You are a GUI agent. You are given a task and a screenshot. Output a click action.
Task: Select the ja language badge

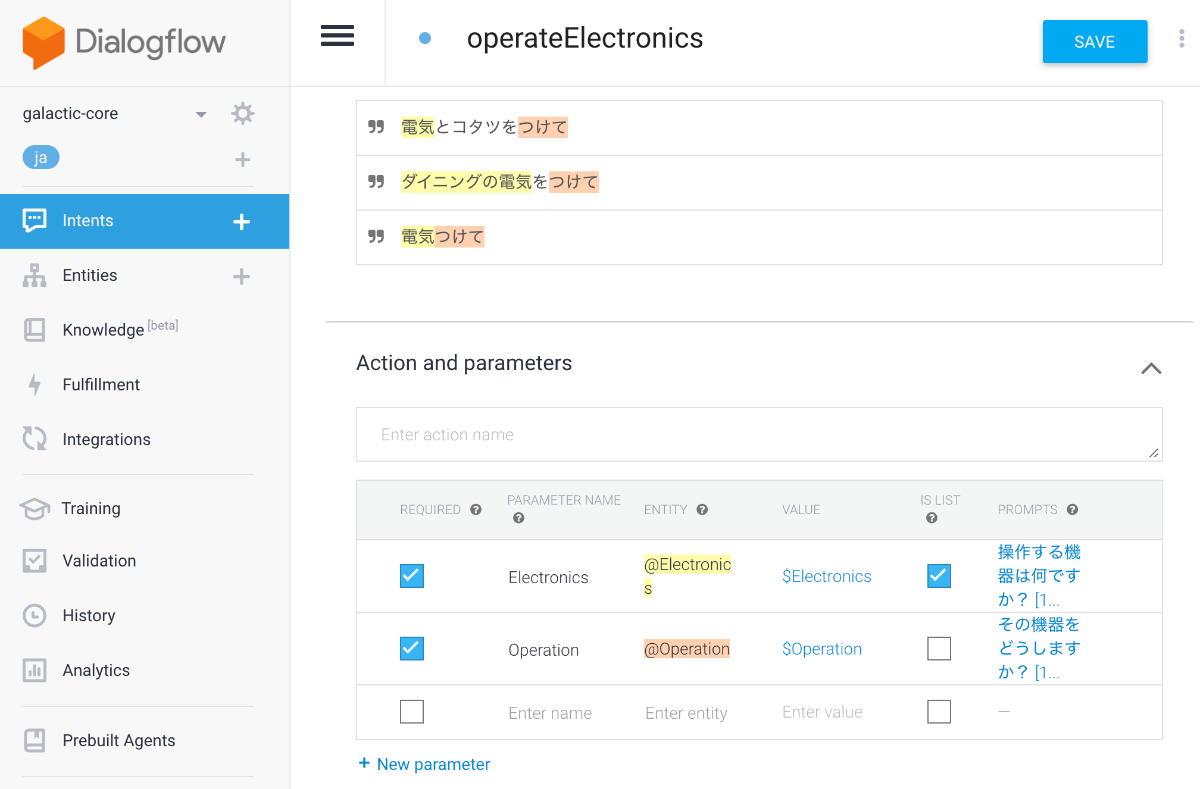point(41,157)
